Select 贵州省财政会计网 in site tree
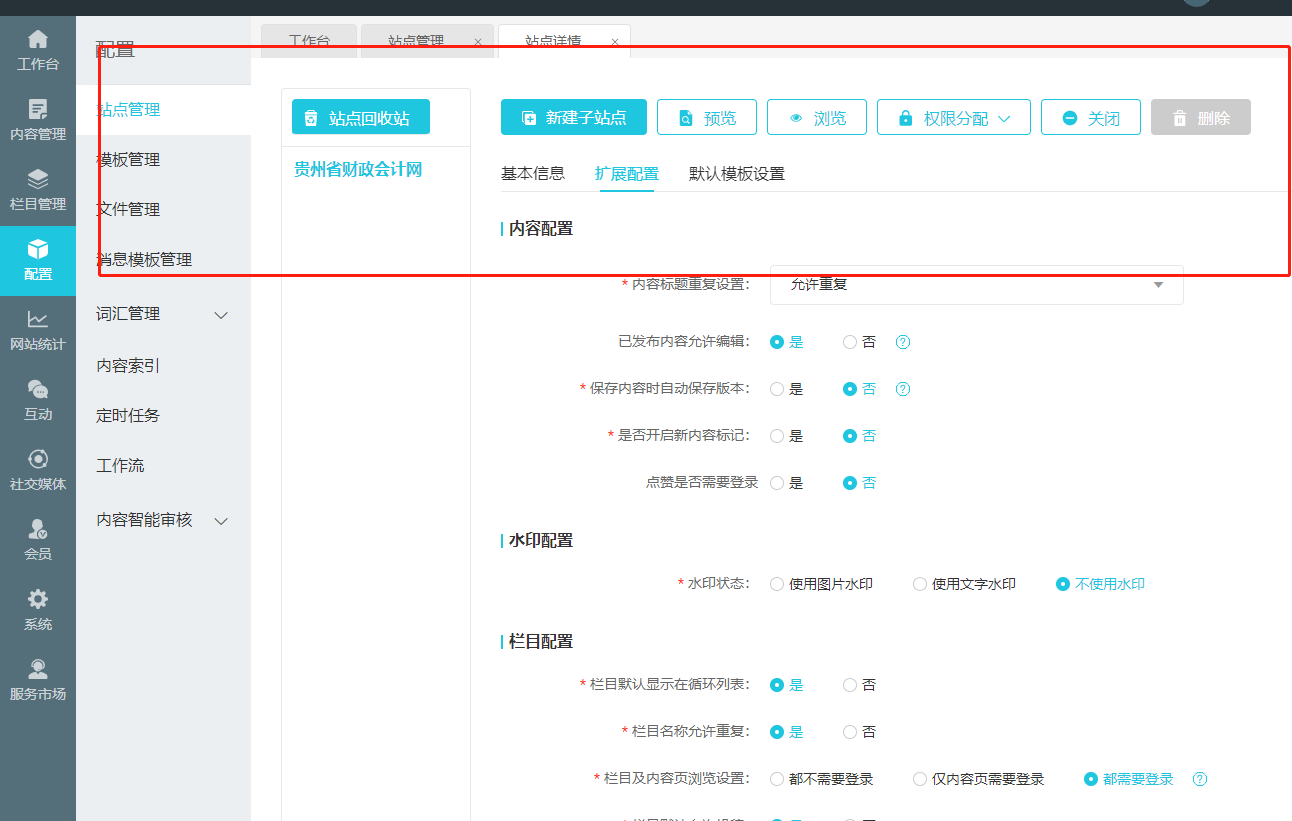The width and height of the screenshot is (1292, 821). [x=358, y=170]
